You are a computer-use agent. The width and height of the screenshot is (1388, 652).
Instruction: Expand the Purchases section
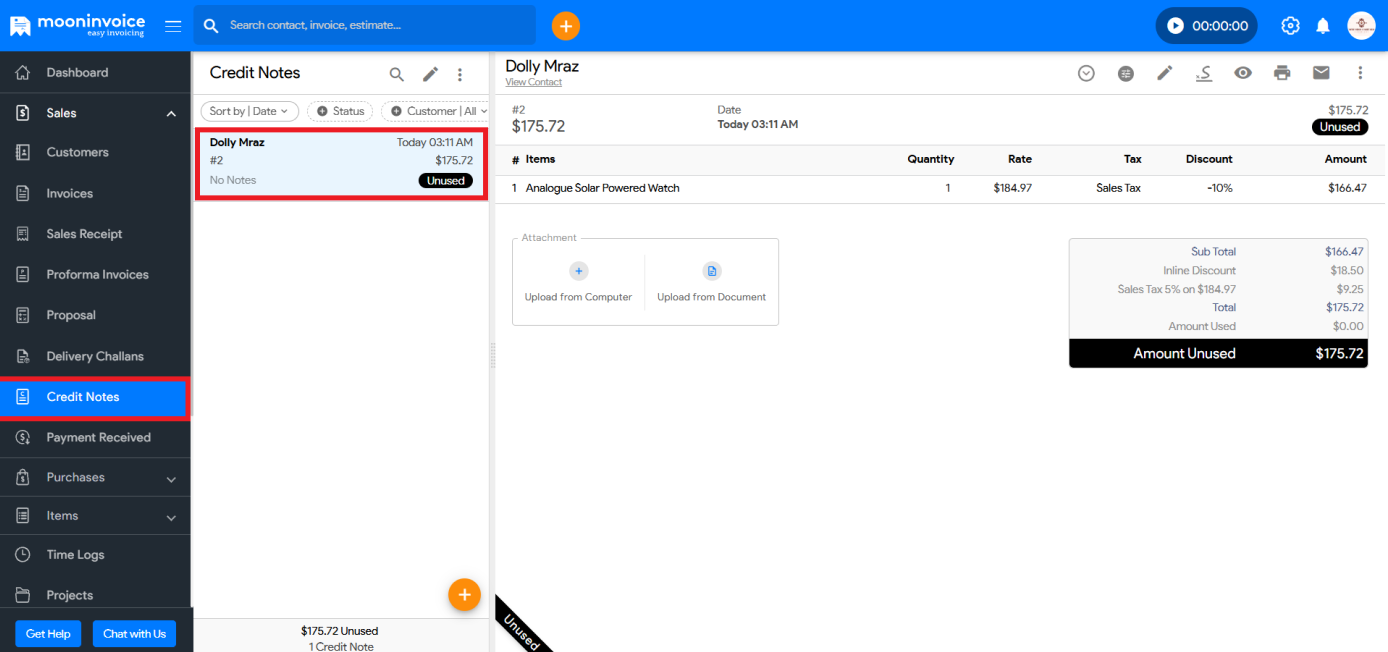coord(95,477)
